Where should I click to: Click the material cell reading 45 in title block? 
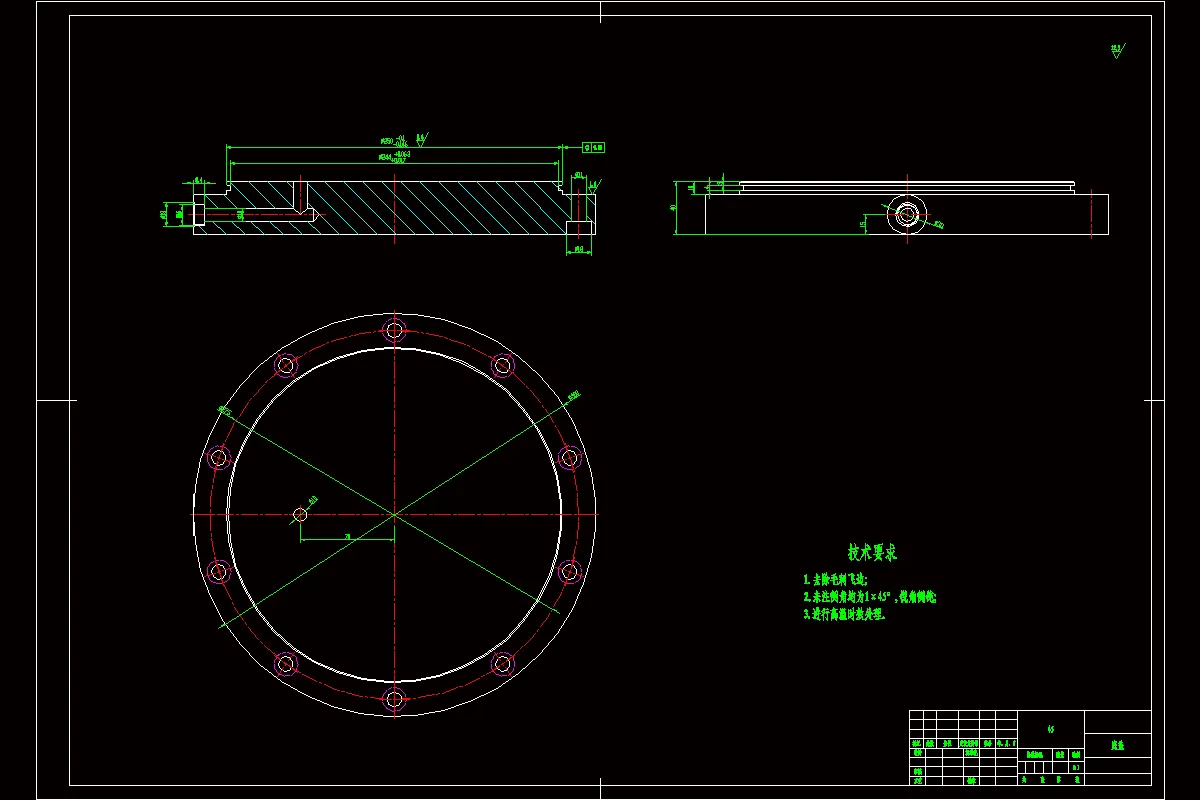click(x=1050, y=729)
